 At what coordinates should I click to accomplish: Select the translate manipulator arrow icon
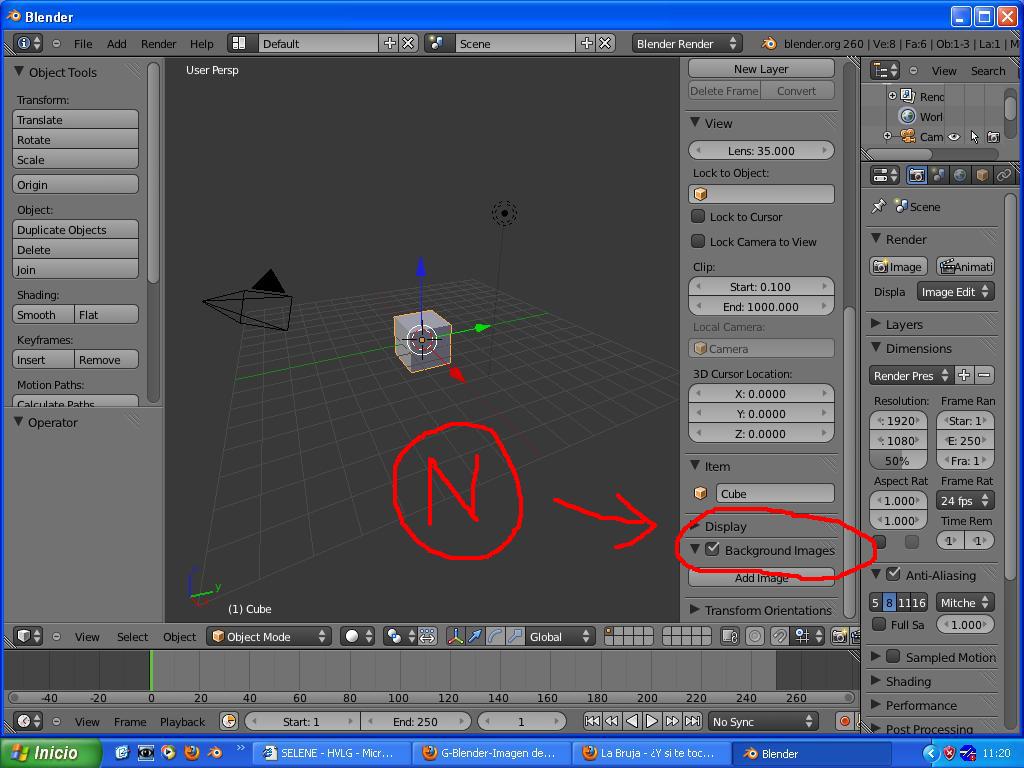click(x=475, y=636)
